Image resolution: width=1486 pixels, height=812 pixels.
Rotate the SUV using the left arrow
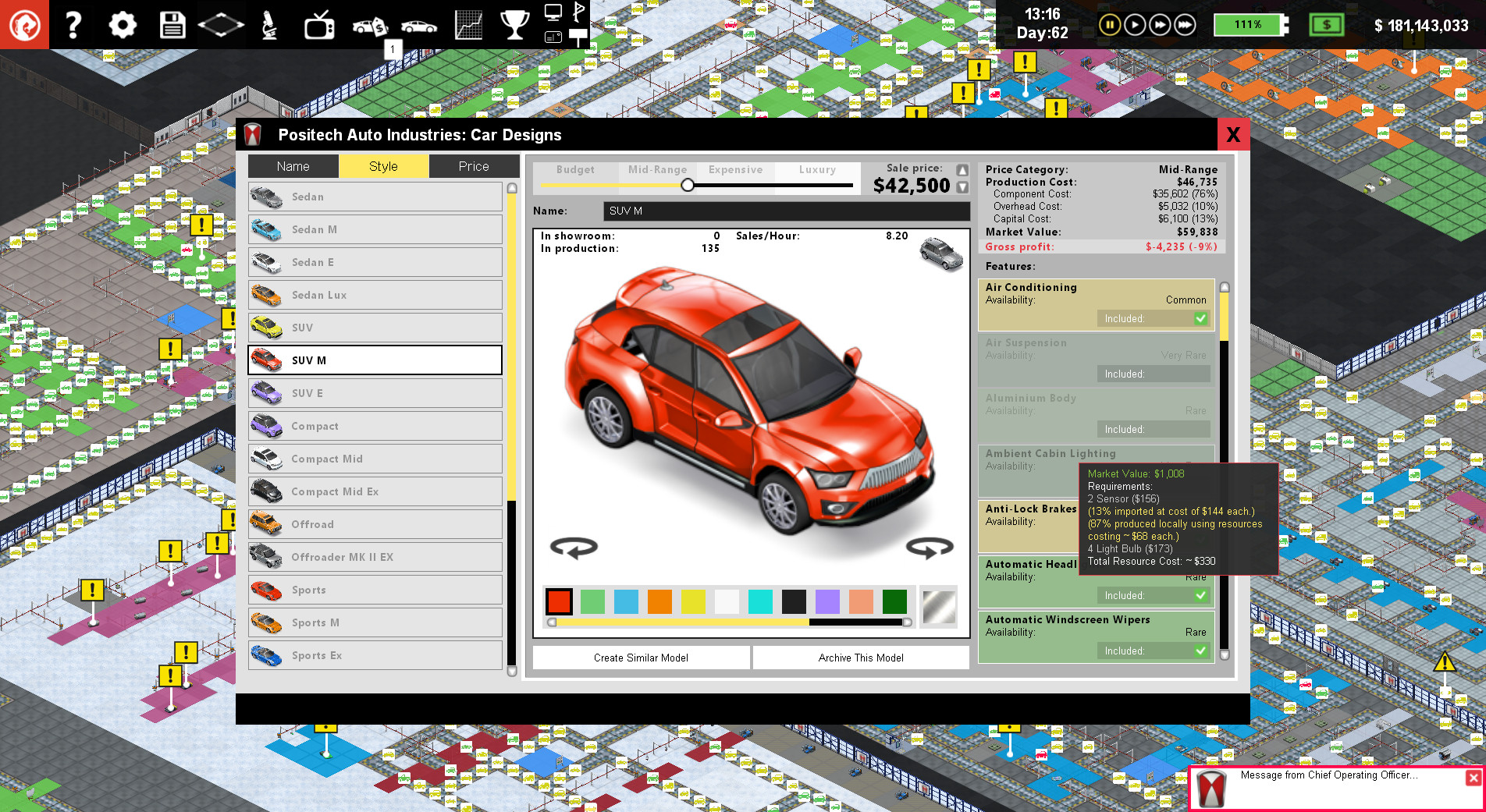coord(575,548)
